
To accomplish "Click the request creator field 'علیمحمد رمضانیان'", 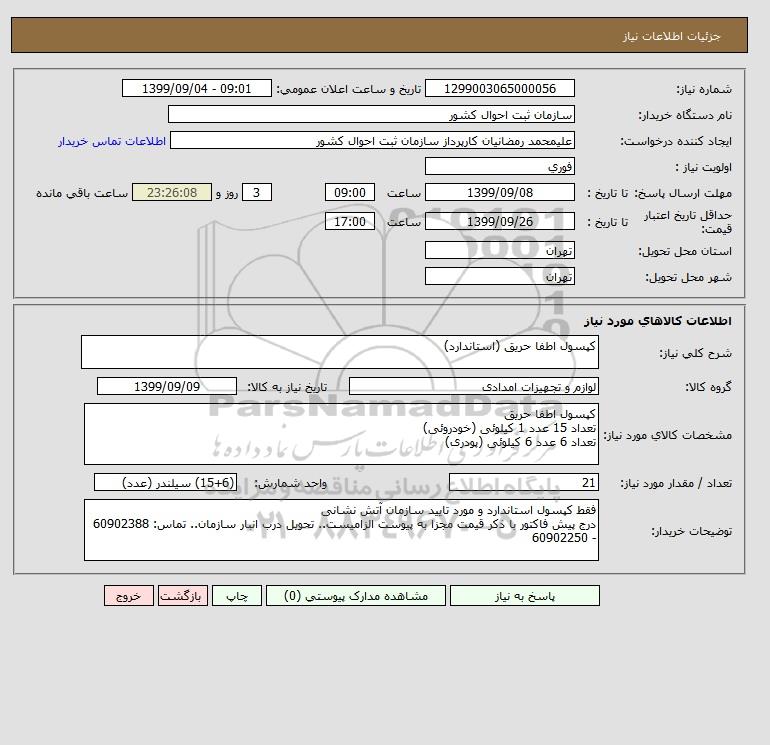I will tap(372, 140).
